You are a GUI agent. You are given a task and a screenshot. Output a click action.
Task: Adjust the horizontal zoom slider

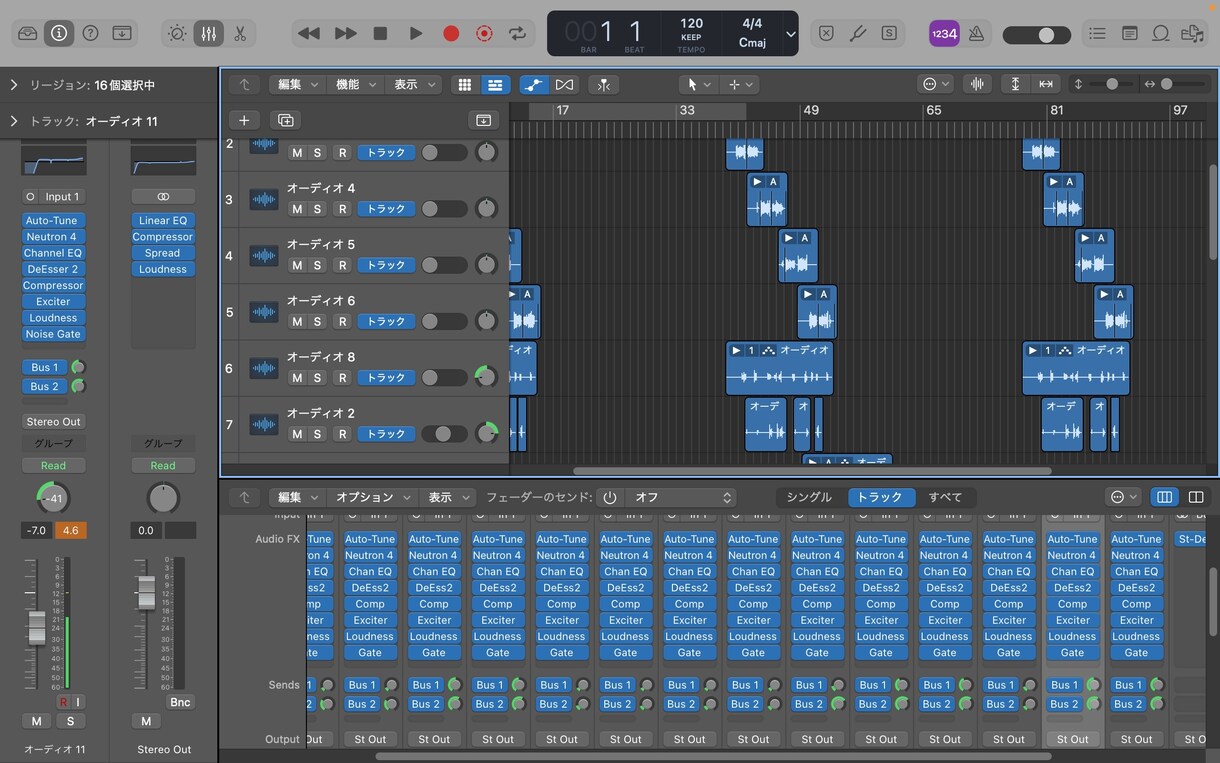(x=1180, y=85)
